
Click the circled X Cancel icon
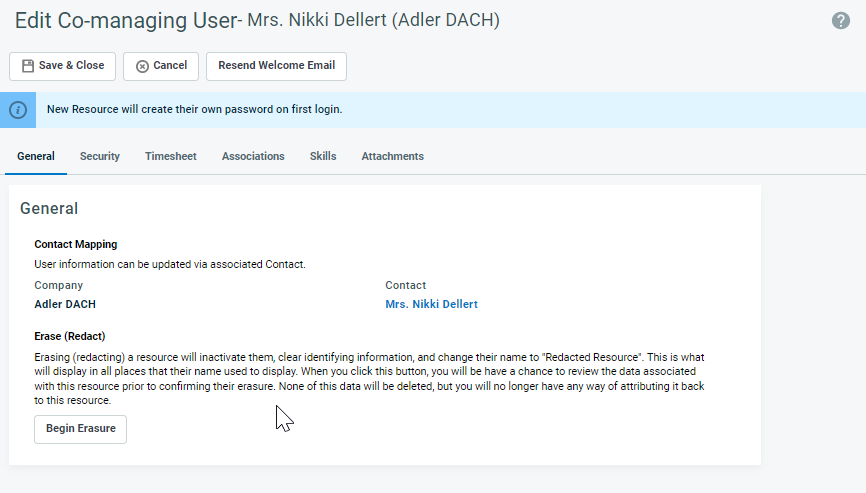142,66
